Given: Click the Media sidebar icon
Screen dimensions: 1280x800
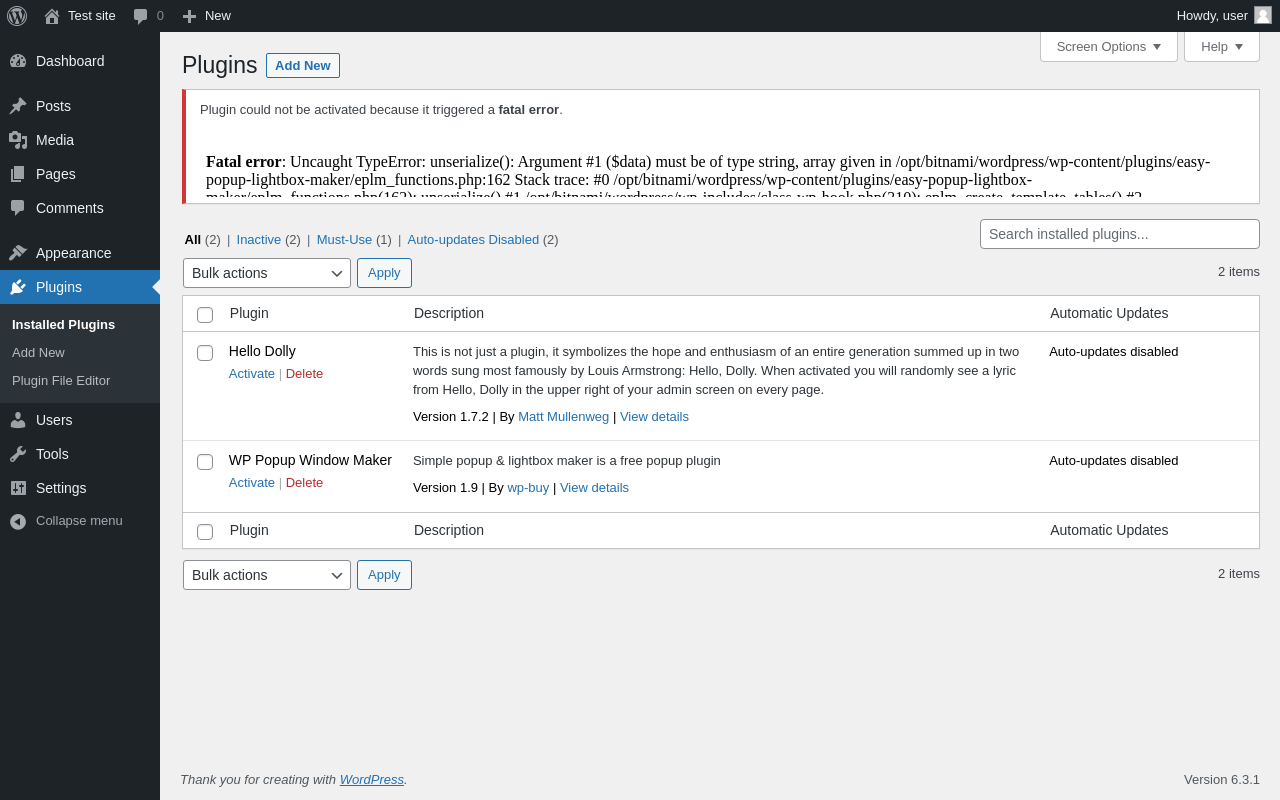Looking at the screenshot, I should point(18,140).
